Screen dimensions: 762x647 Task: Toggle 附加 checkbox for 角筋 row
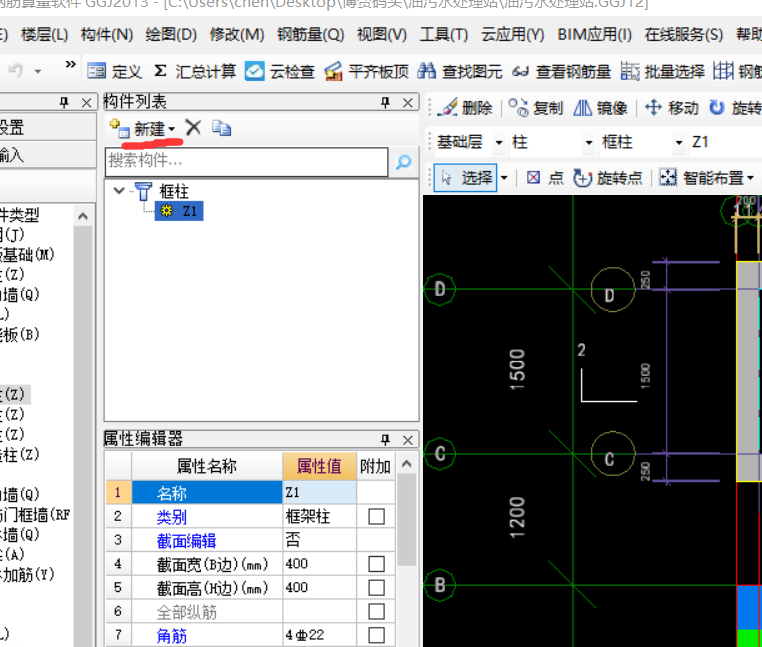click(377, 635)
